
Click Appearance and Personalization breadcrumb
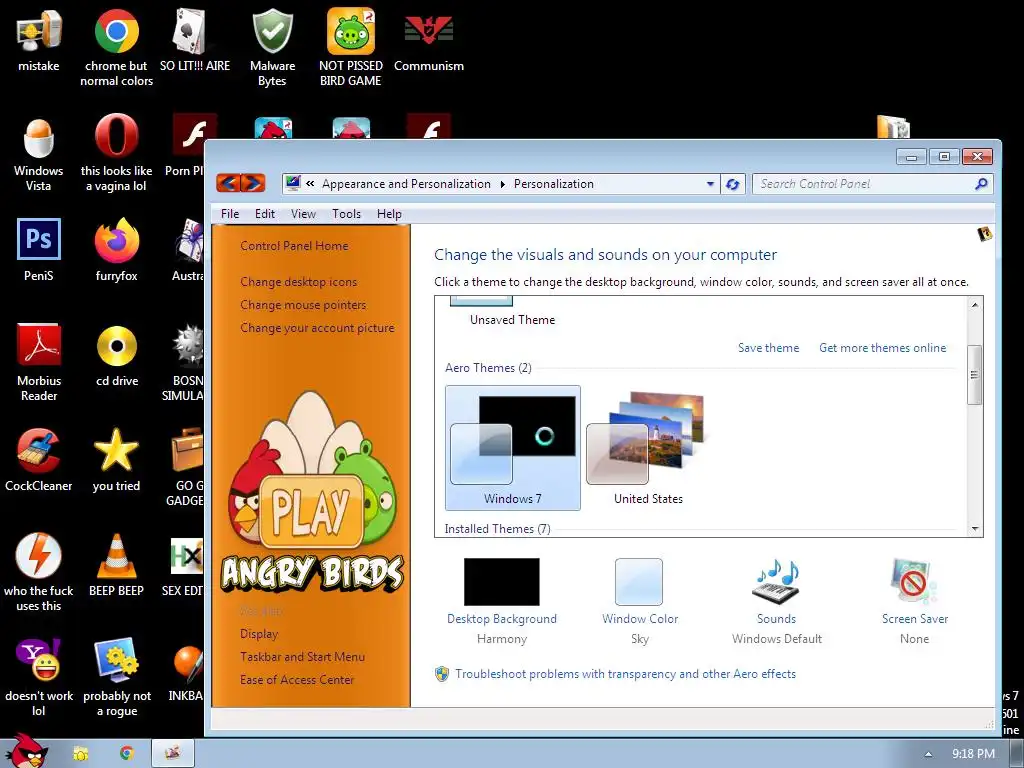[406, 184]
